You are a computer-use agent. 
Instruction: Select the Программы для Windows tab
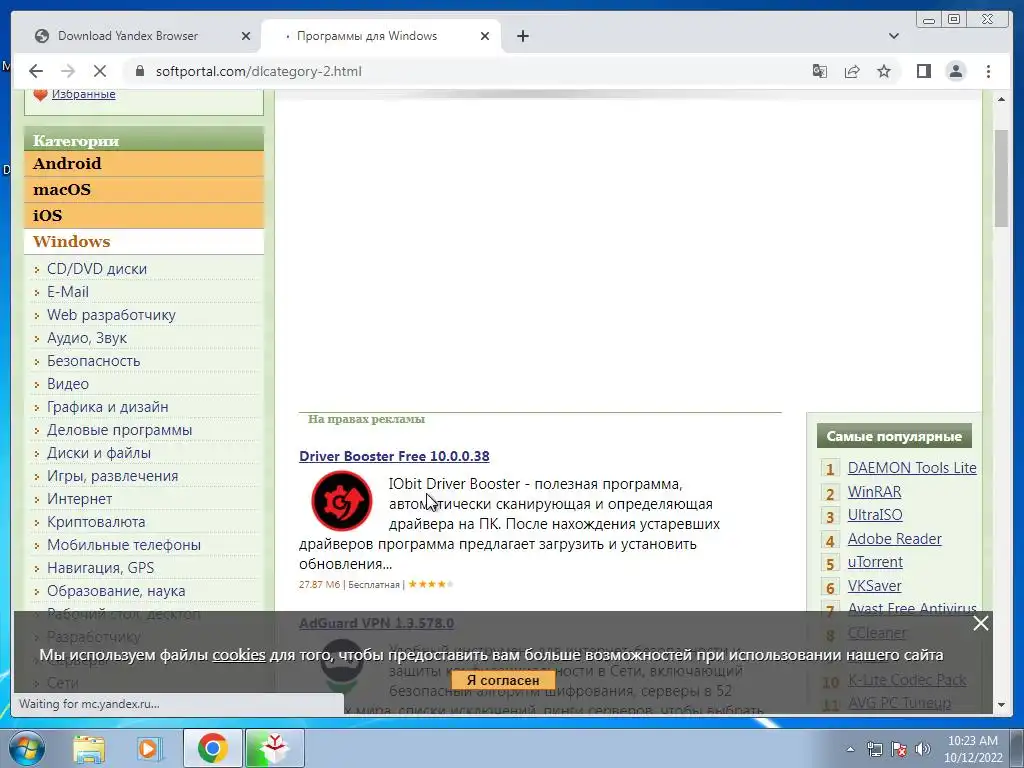click(367, 36)
